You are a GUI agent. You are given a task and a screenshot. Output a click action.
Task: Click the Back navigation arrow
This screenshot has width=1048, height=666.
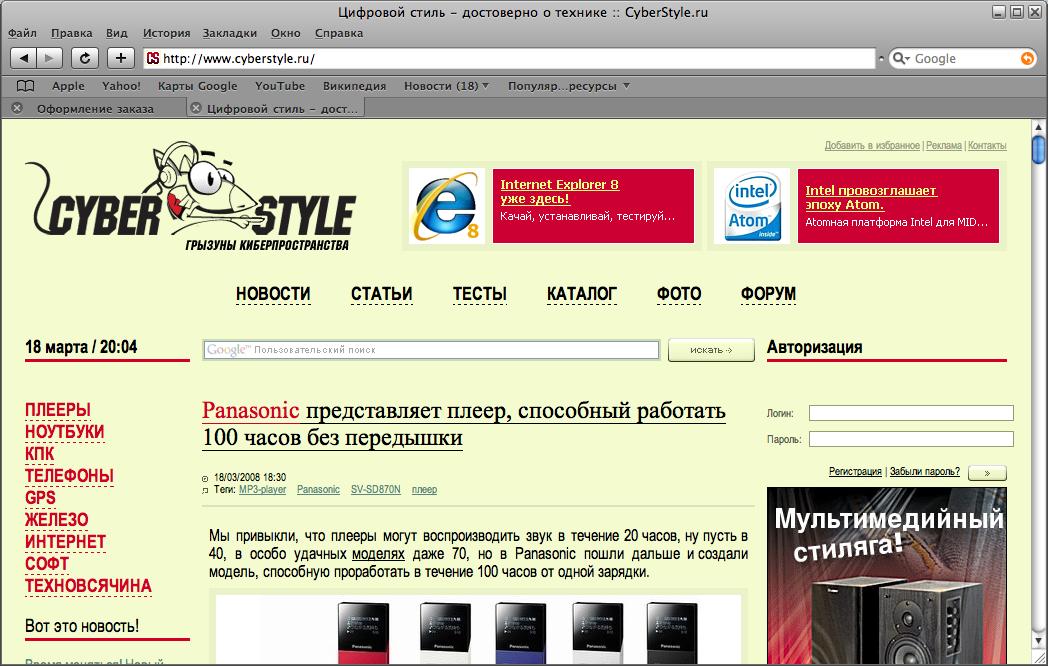point(25,57)
